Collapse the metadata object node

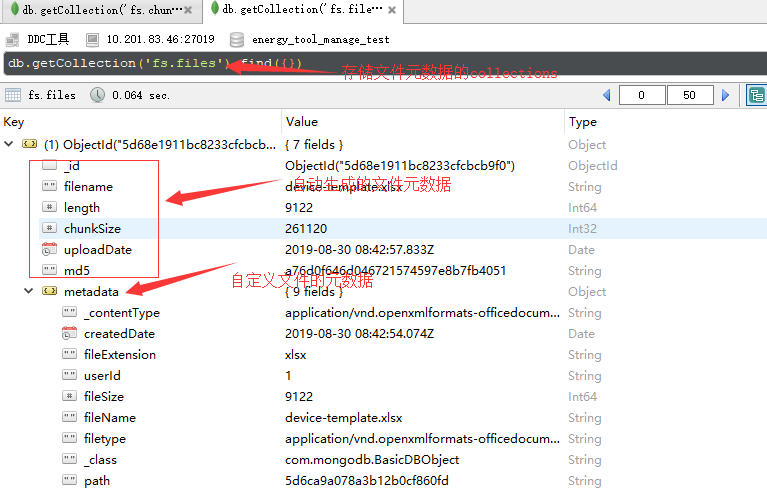(x=29, y=291)
